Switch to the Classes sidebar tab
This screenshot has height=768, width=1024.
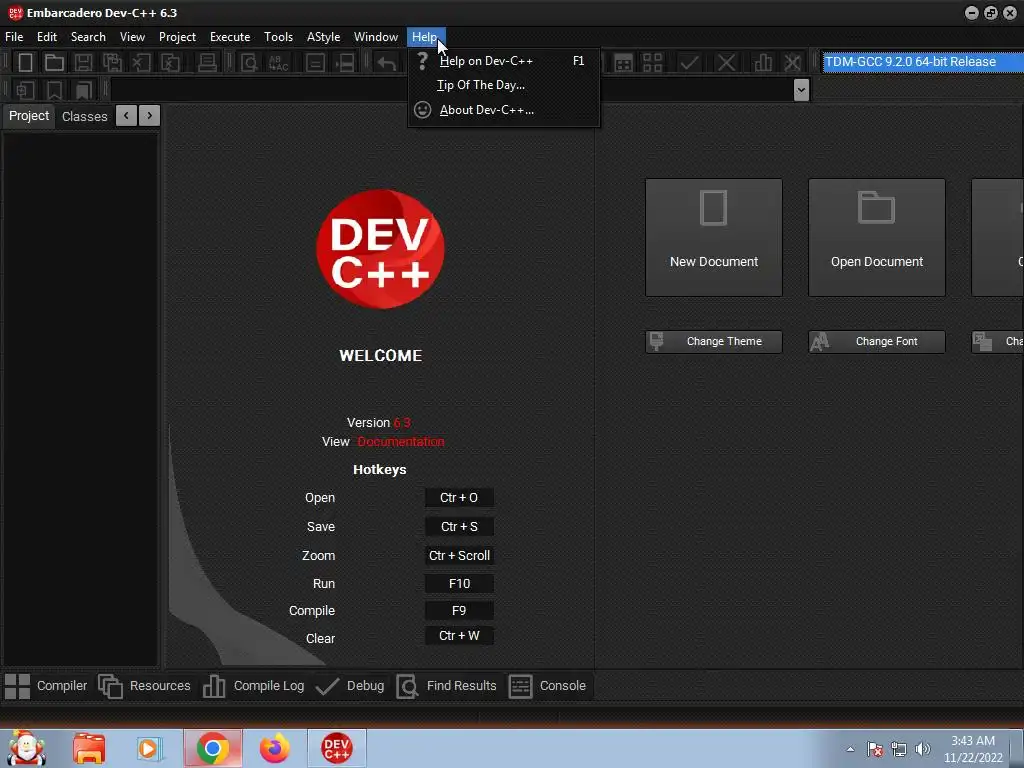tap(84, 116)
